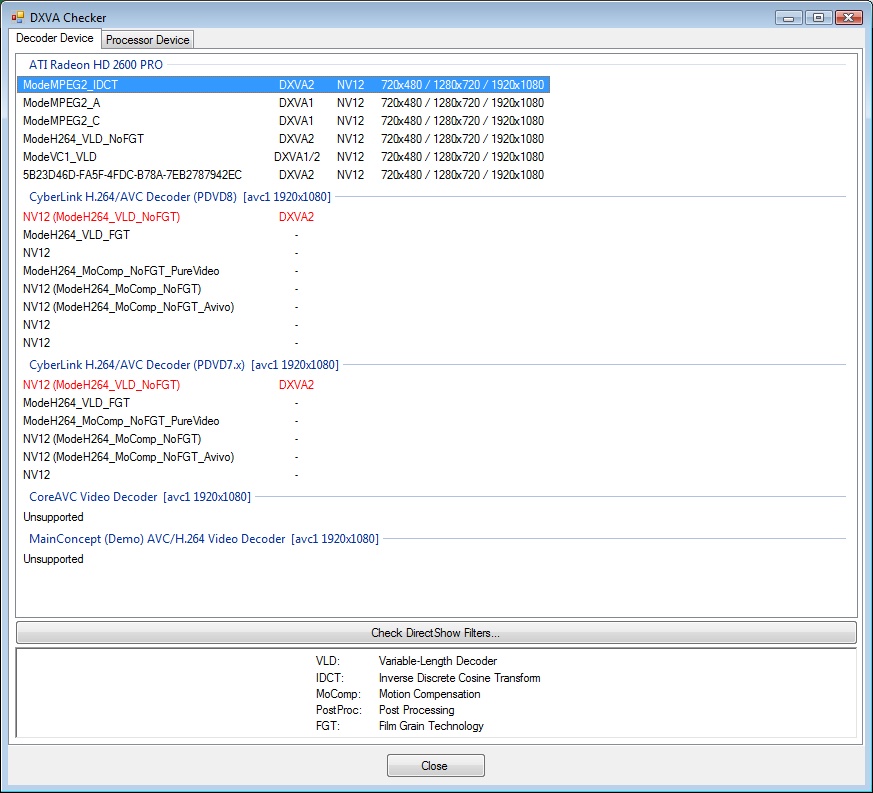Viewport: 873px width, 793px height.
Task: Click Unsupported under MainConcept decoder
Action: [53, 559]
